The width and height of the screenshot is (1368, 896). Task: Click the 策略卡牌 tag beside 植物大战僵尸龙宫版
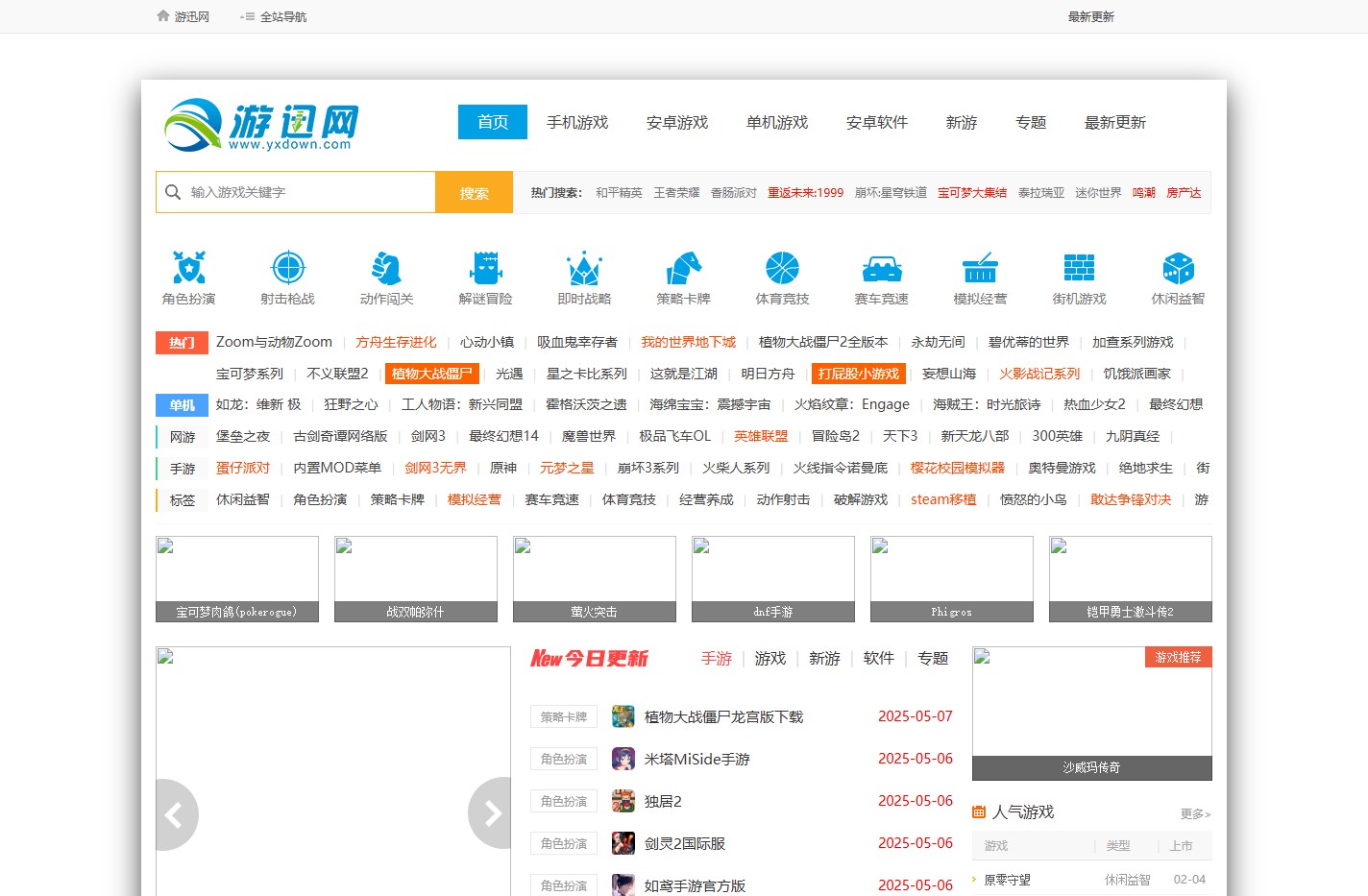tap(564, 716)
